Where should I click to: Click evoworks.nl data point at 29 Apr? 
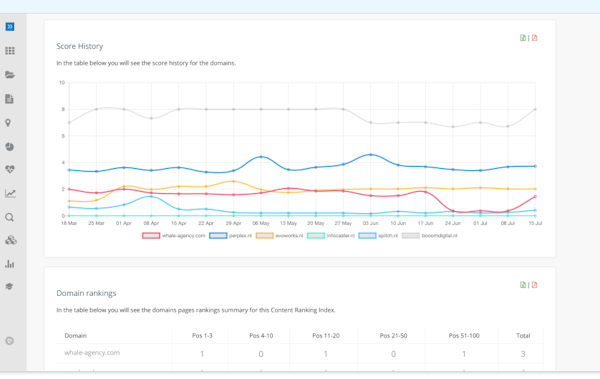click(x=233, y=181)
